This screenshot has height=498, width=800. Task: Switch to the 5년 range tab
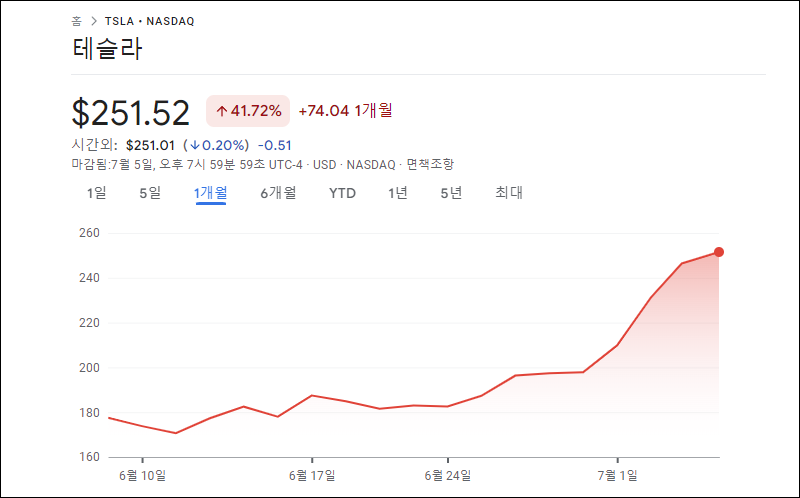[x=451, y=193]
